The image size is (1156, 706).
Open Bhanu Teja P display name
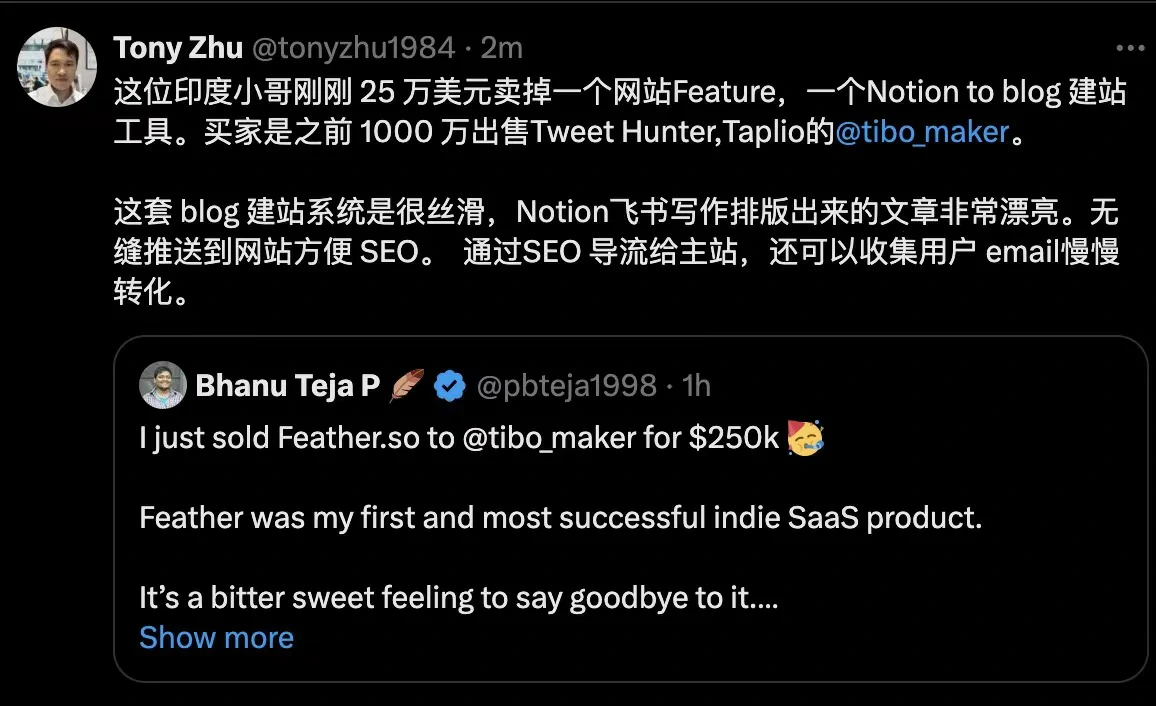pos(287,385)
